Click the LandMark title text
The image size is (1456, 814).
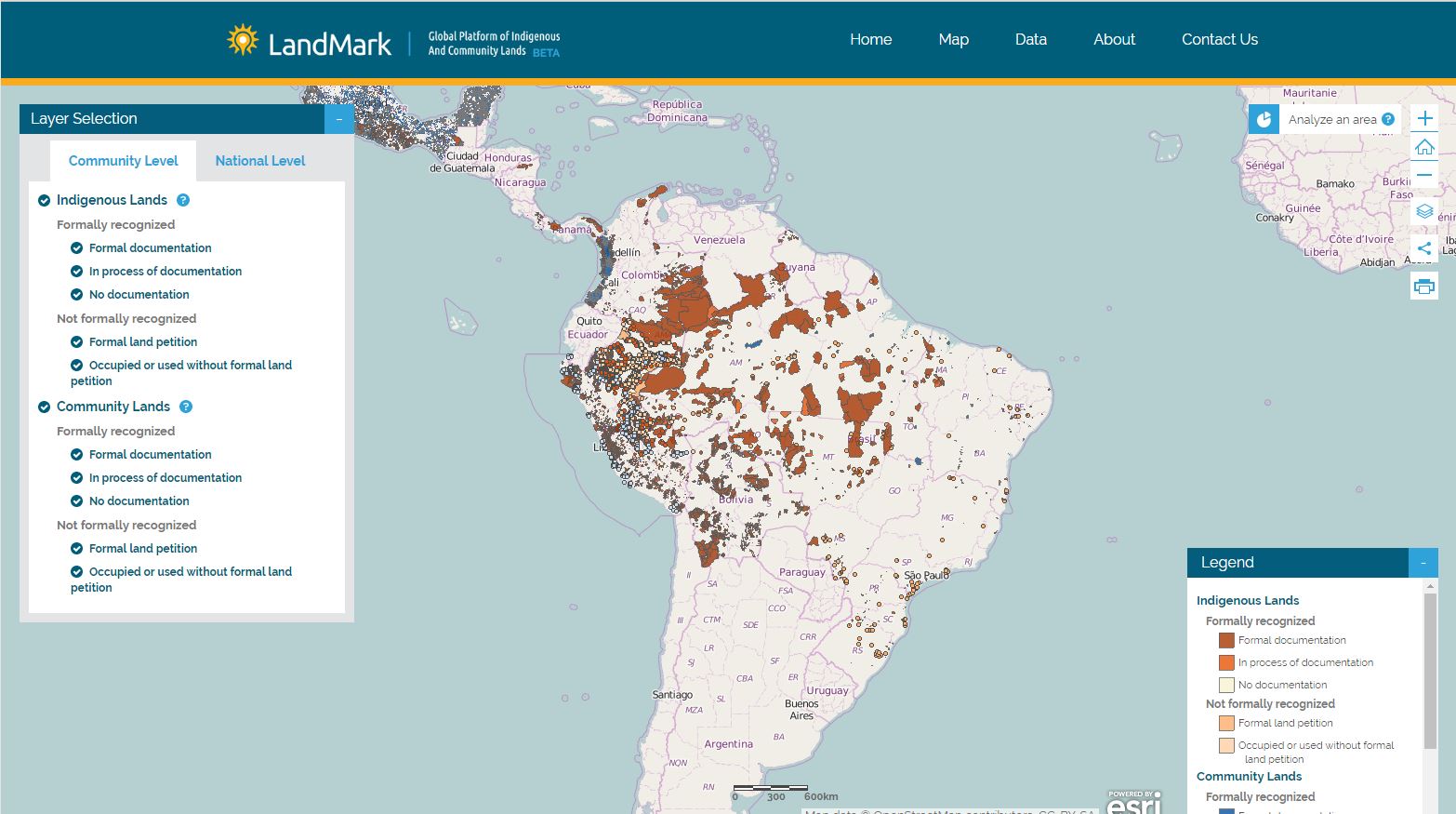pos(330,44)
